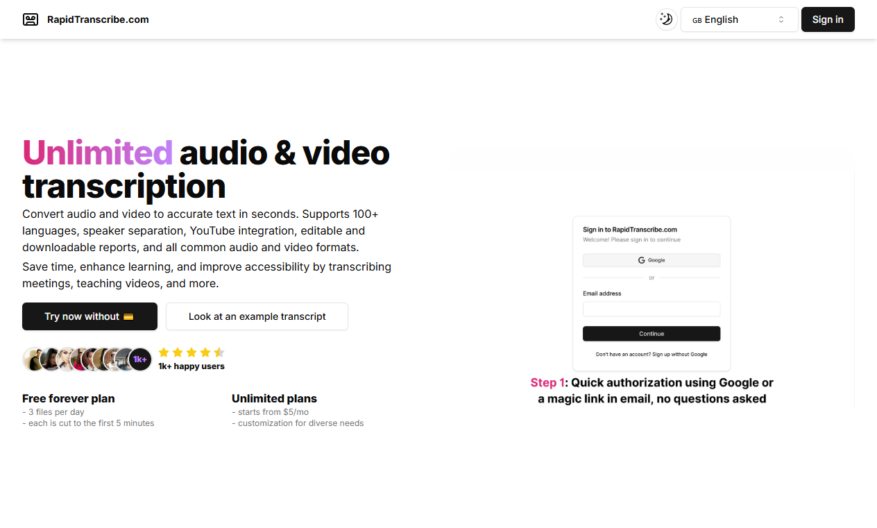Image resolution: width=877 pixels, height=528 pixels.
Task: Click the Try now without button
Action: point(89,317)
